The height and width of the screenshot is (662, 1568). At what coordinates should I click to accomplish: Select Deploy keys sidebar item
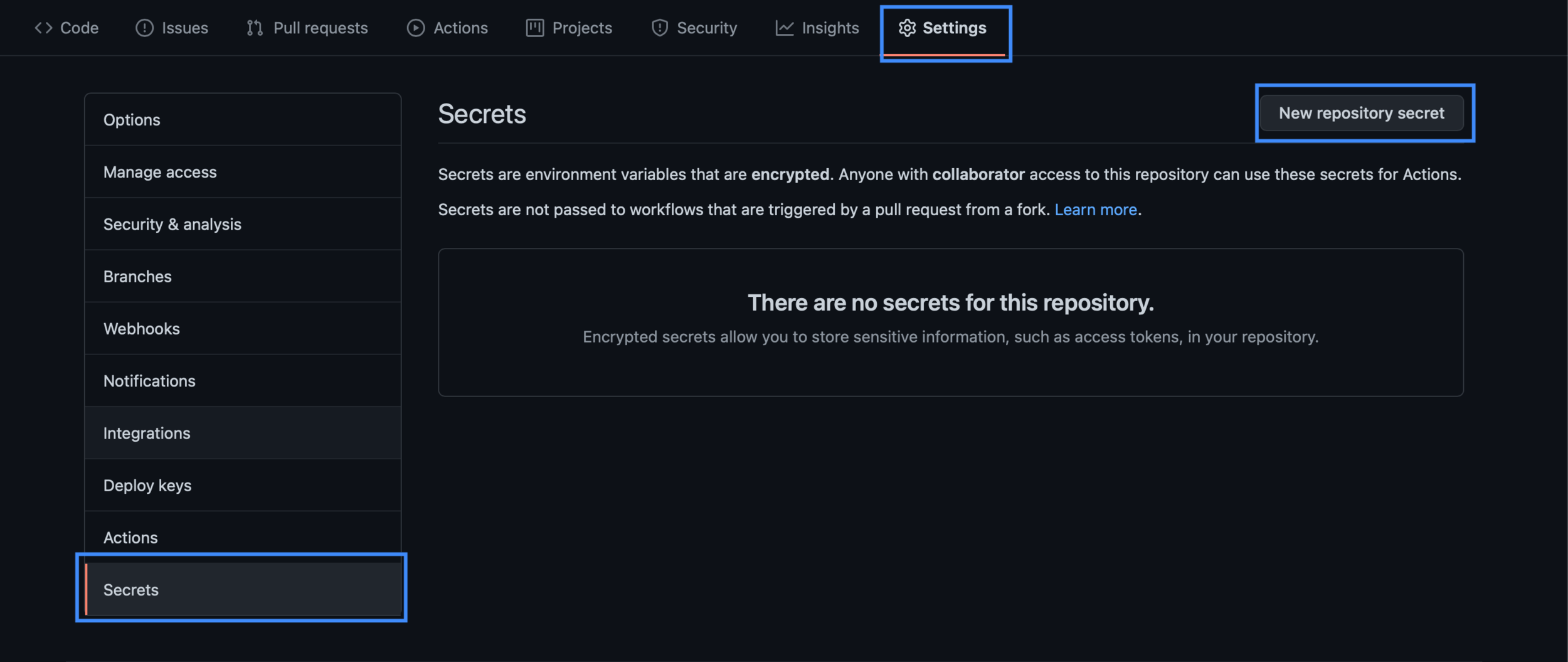coord(147,486)
